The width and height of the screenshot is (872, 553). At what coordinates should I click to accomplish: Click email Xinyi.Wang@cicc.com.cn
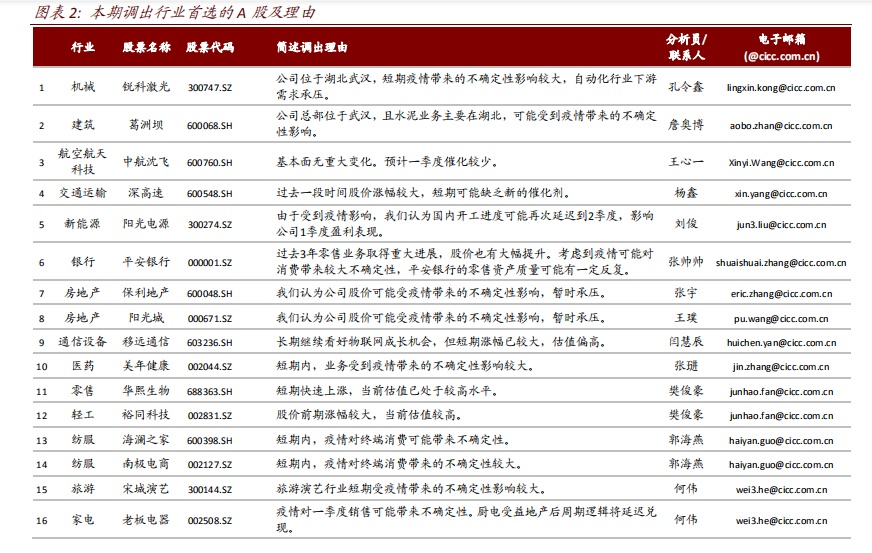point(781,163)
